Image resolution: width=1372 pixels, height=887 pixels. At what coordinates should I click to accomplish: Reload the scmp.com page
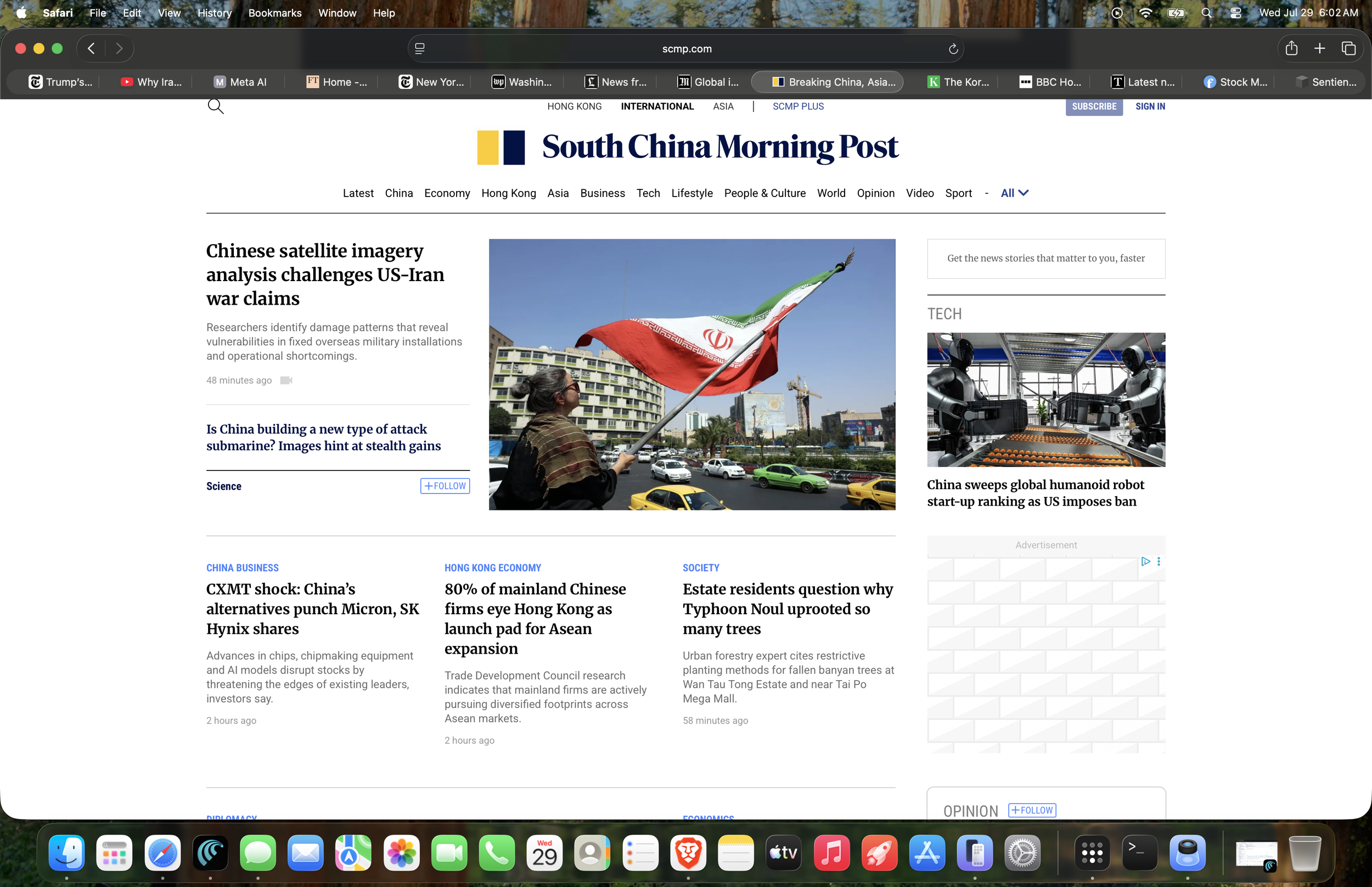point(953,49)
